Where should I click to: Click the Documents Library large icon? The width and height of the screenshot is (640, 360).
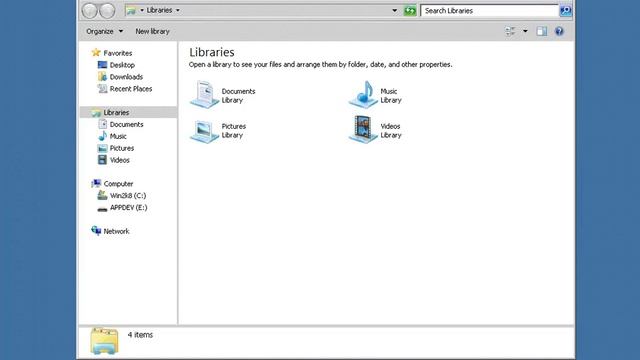point(204,94)
